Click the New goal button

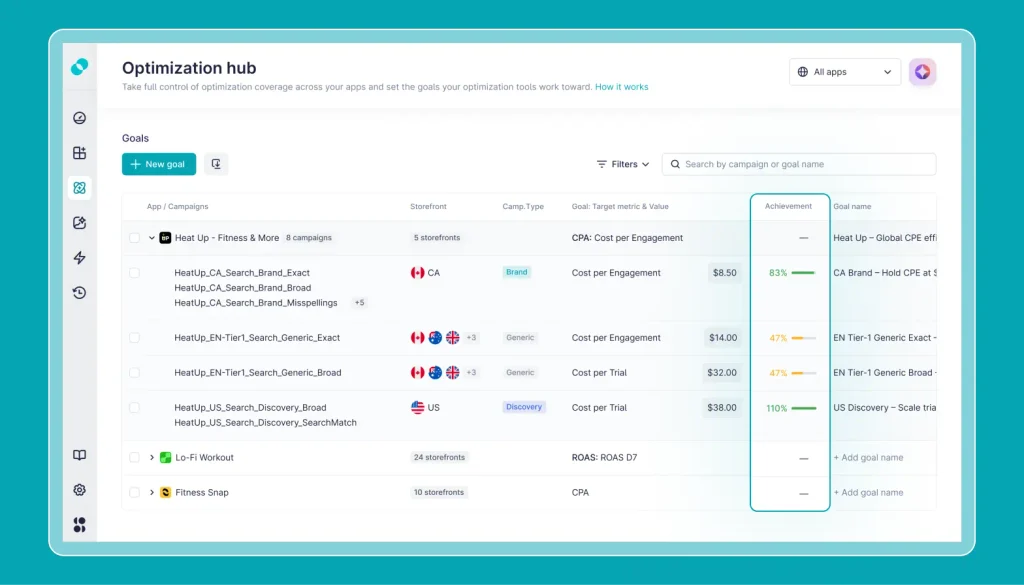click(x=159, y=164)
